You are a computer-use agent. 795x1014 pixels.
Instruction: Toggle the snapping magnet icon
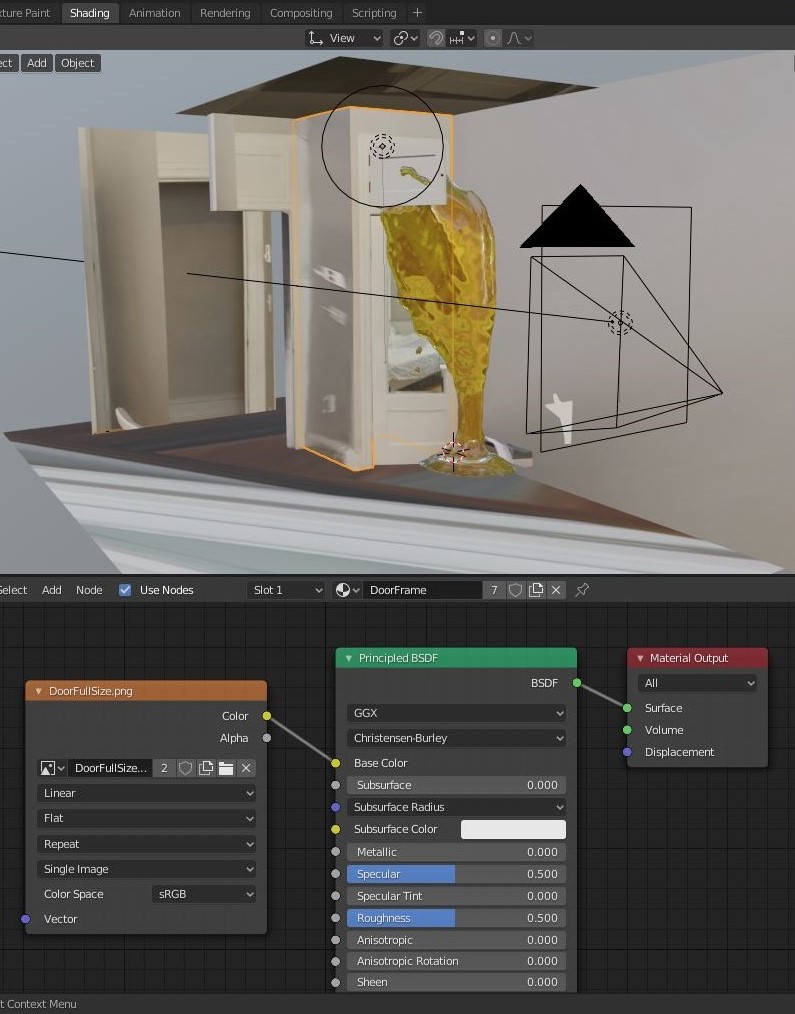click(436, 38)
